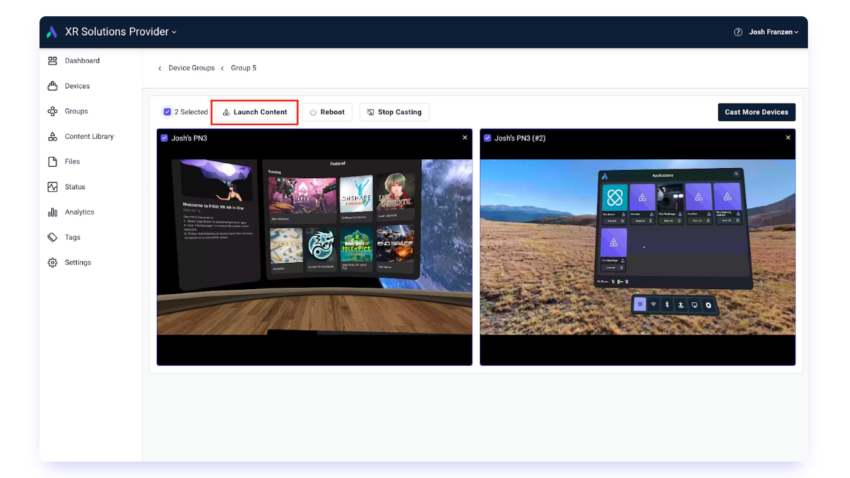Click the Files document icon
This screenshot has width=850, height=478.
(52, 161)
